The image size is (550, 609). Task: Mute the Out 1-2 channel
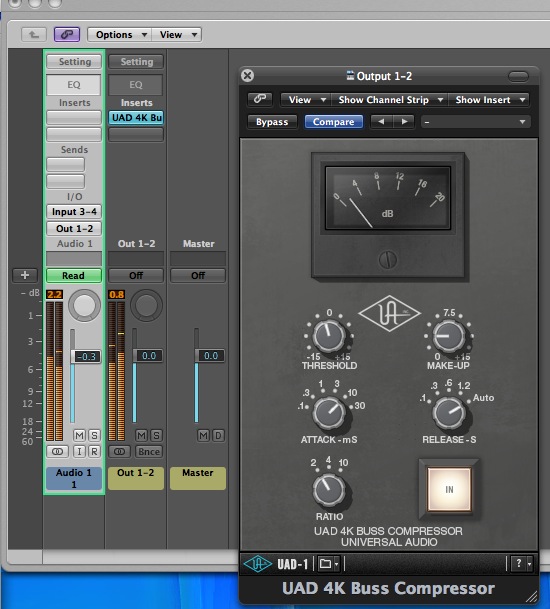tap(141, 435)
